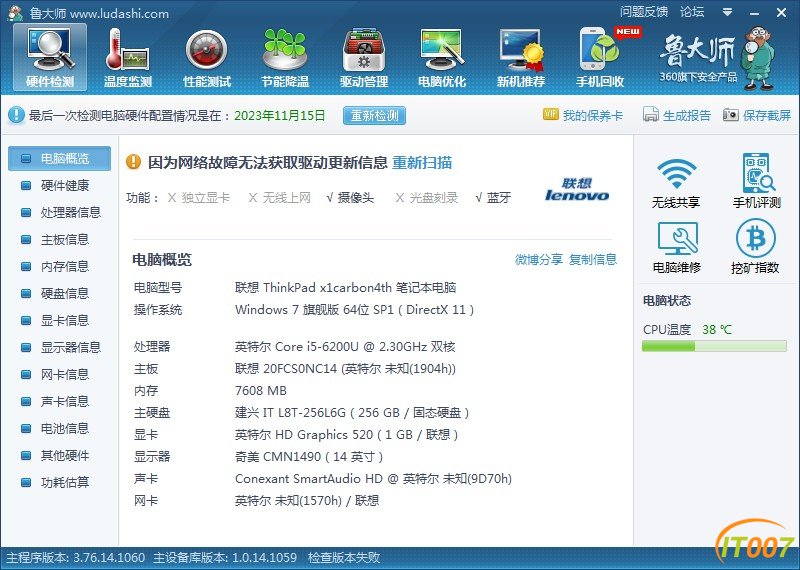Click the orange warning icon beside network error
This screenshot has width=800, height=570.
coord(133,162)
